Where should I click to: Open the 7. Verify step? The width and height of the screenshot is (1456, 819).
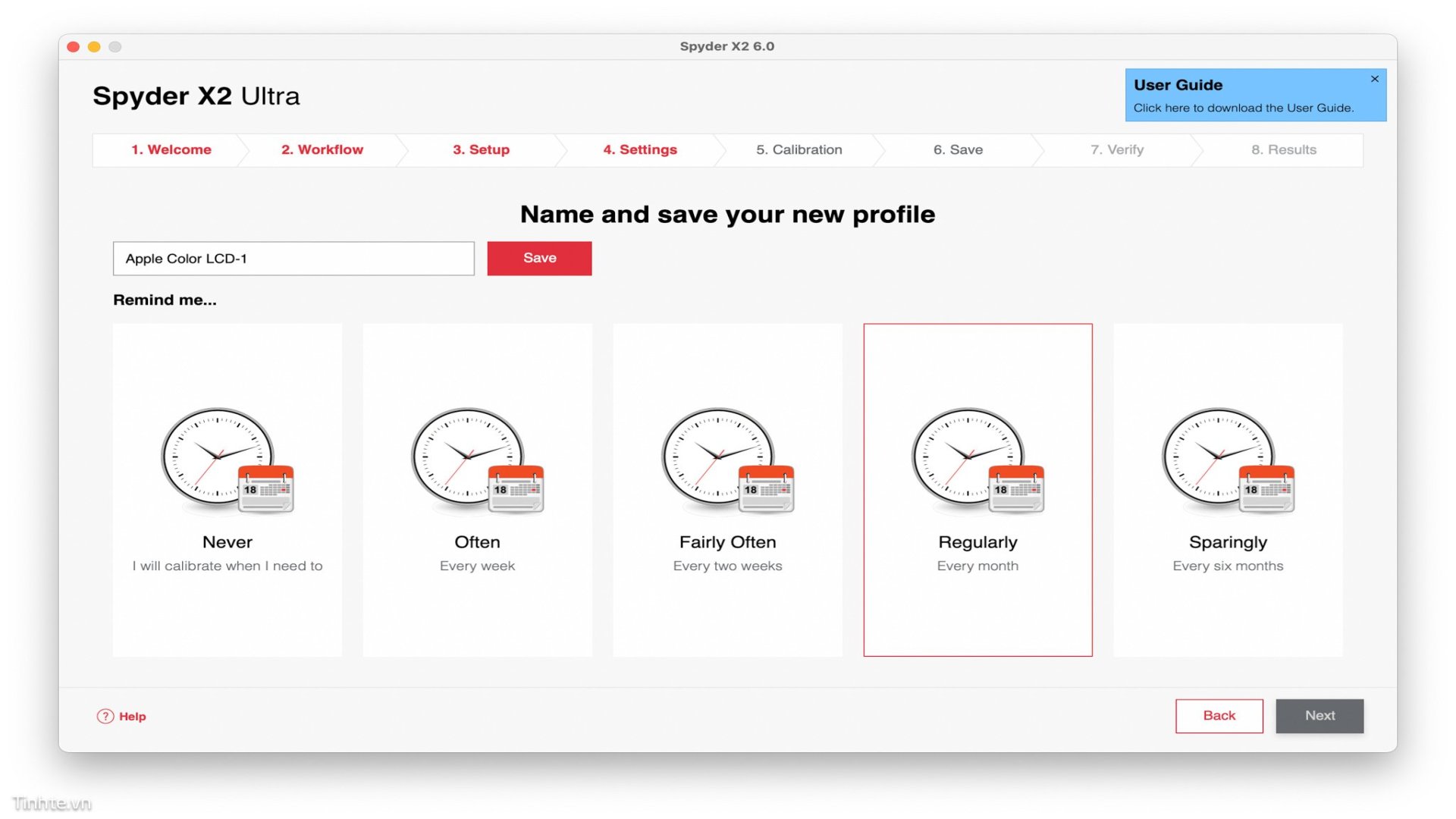[x=1117, y=149]
